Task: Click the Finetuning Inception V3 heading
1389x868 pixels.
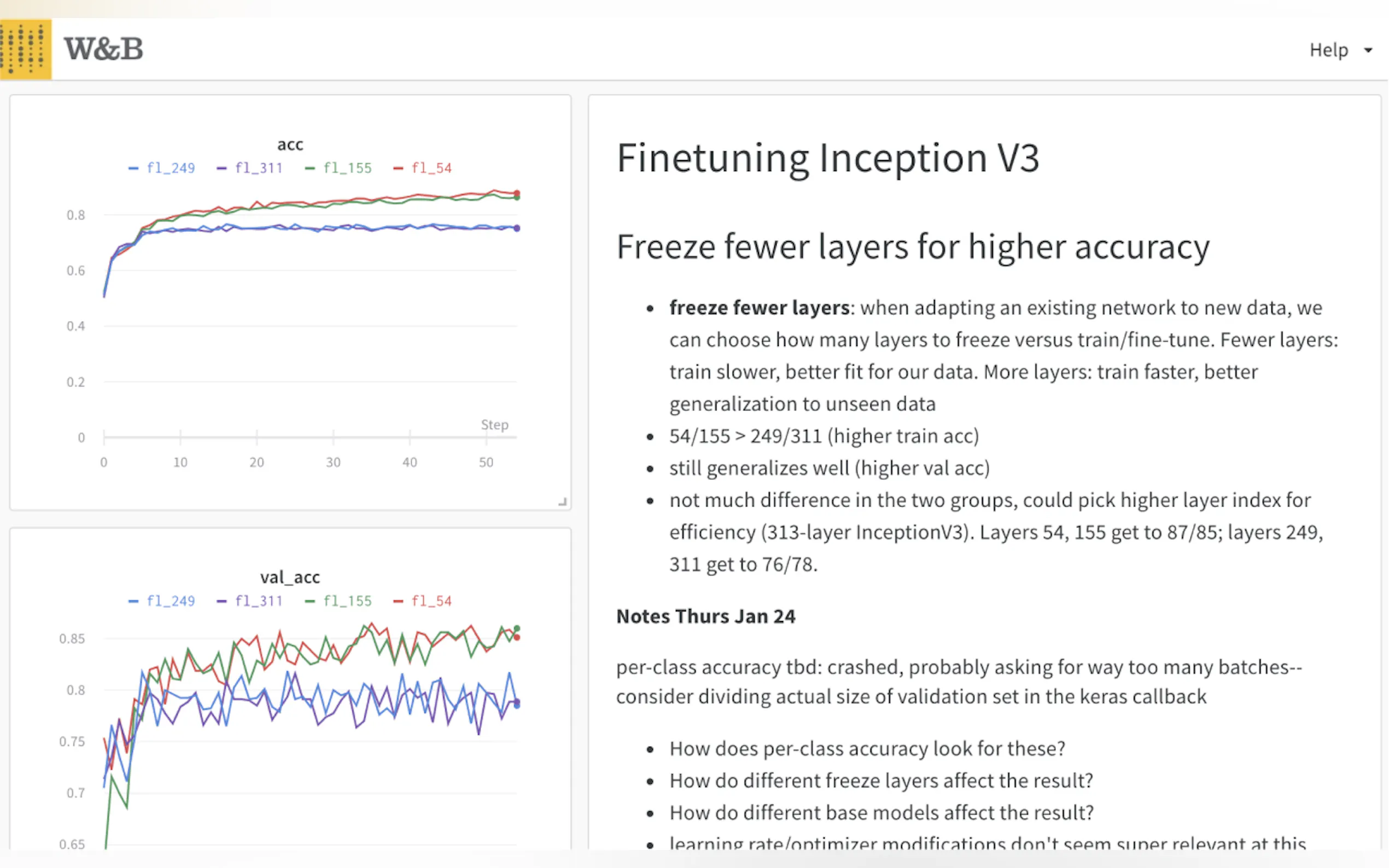Action: pos(827,158)
